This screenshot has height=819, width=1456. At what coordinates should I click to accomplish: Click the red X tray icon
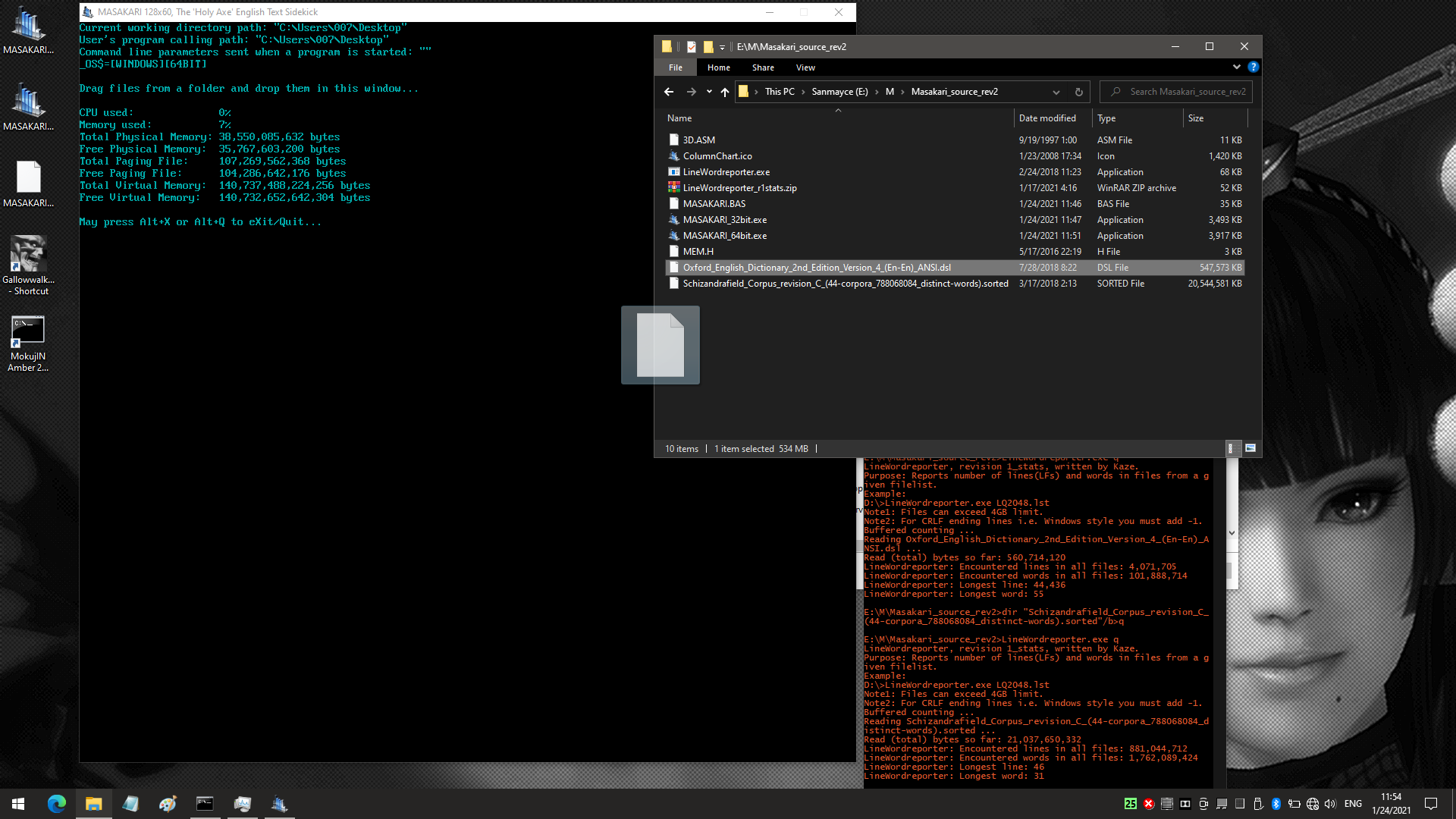pos(1149,804)
